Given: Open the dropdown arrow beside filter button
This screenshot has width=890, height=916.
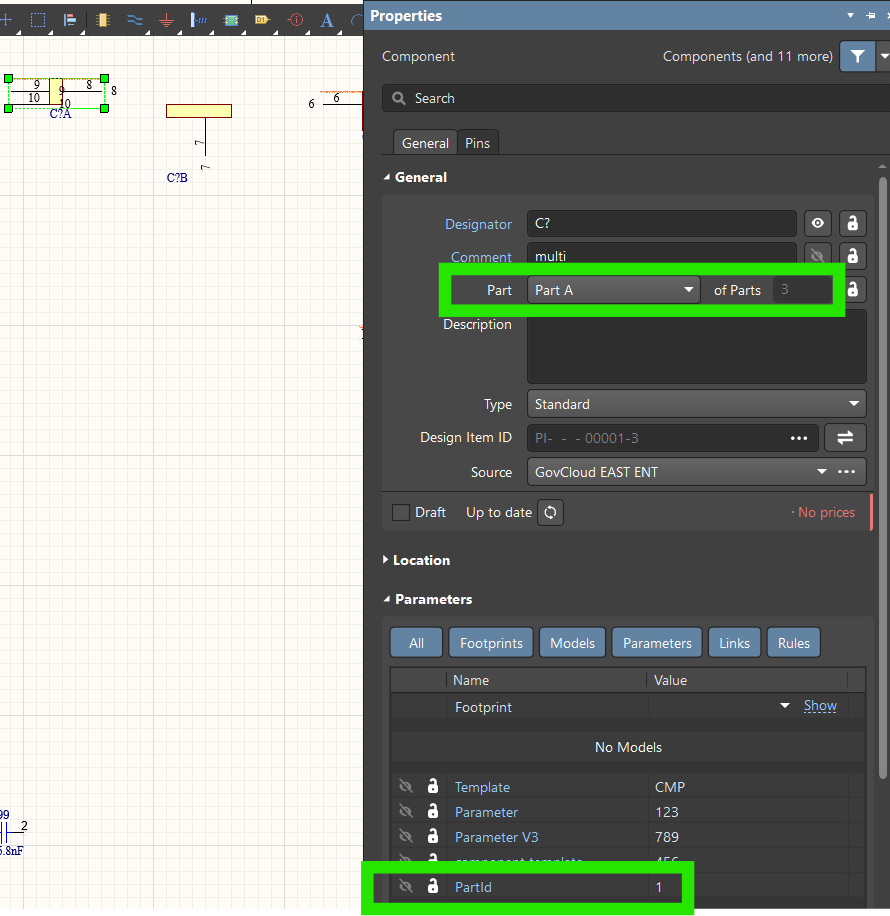Looking at the screenshot, I should [x=883, y=56].
